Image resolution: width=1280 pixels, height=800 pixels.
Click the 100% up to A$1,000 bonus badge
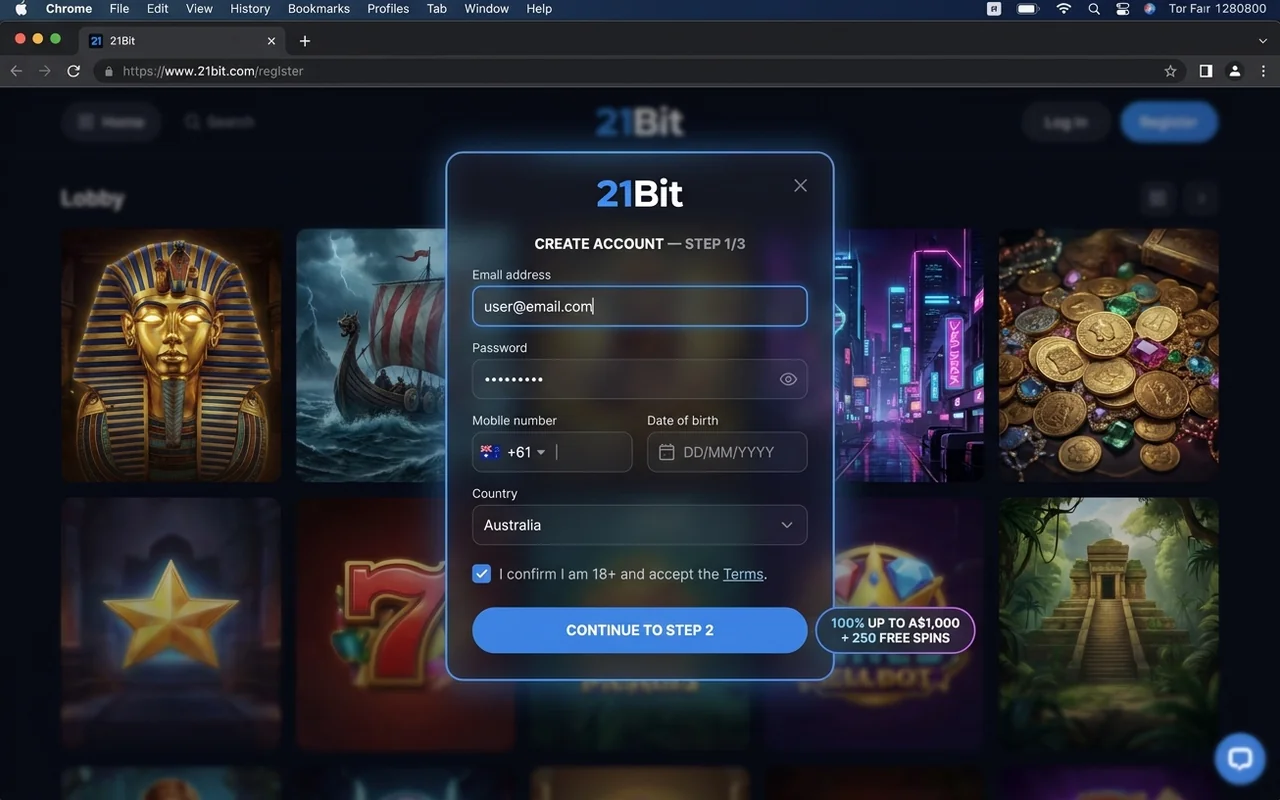895,630
